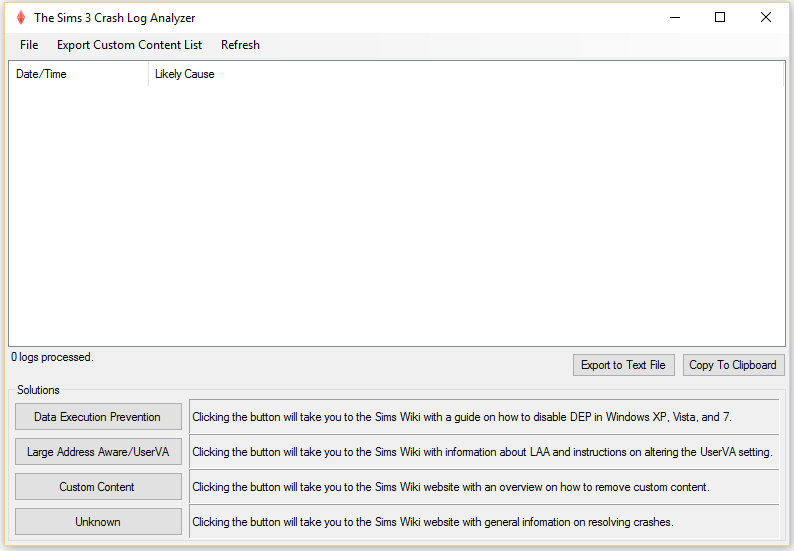This screenshot has width=794, height=551.
Task: Open the File menu
Action: coord(29,45)
